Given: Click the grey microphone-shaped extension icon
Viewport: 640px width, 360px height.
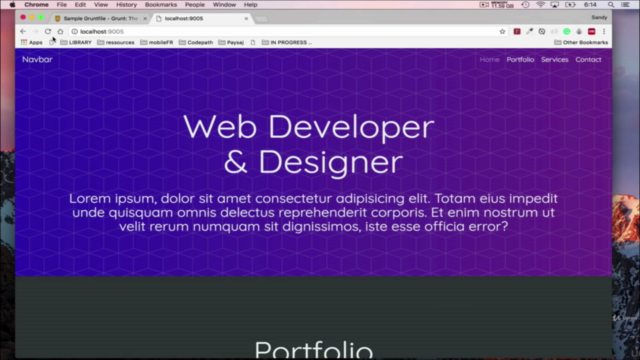Looking at the screenshot, I should tap(579, 31).
